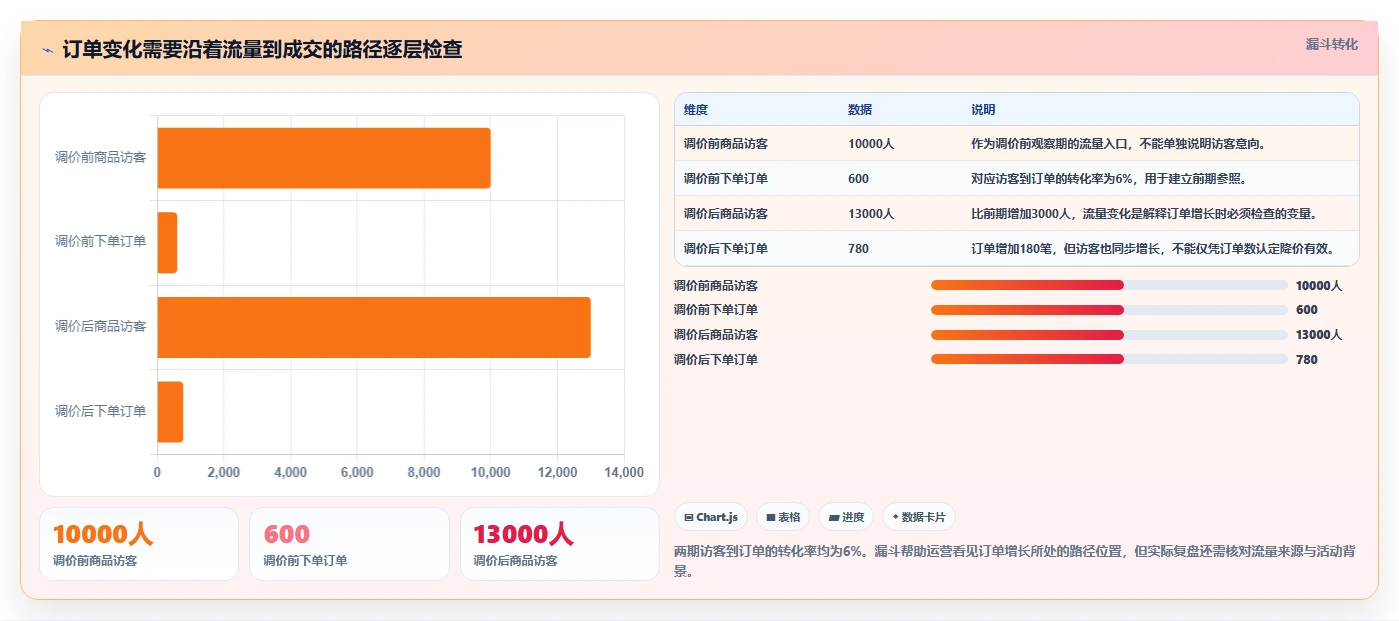Click the 调价后商品访客 progress bar showing 13000人

click(1109, 335)
